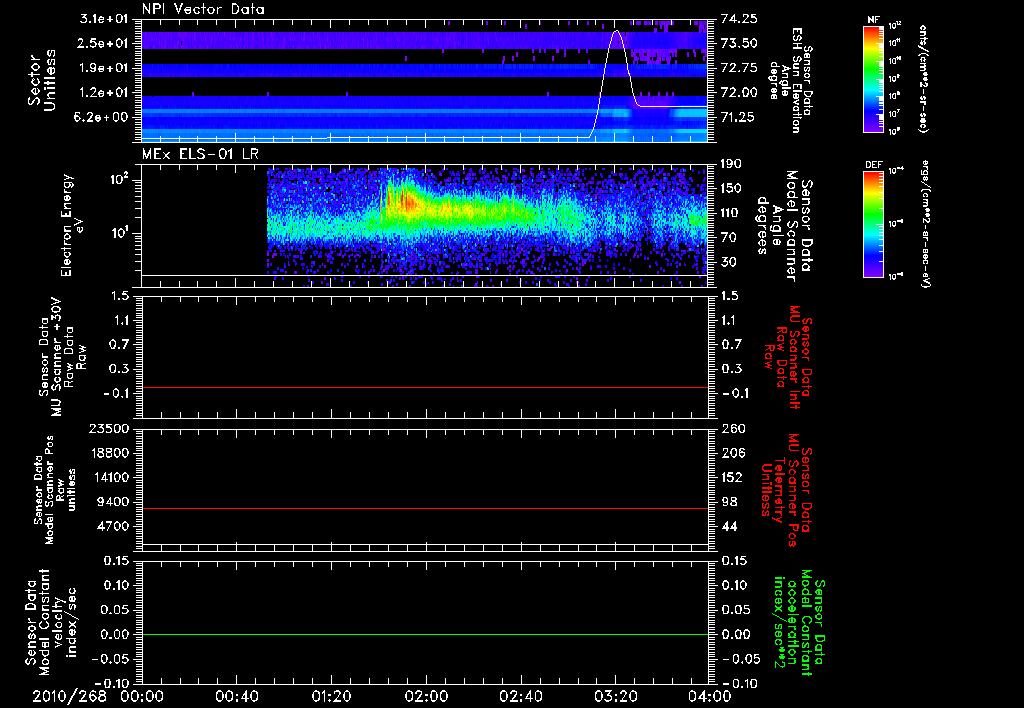
Task: Click the 'NF' label above the color bar
Action: 874,20
